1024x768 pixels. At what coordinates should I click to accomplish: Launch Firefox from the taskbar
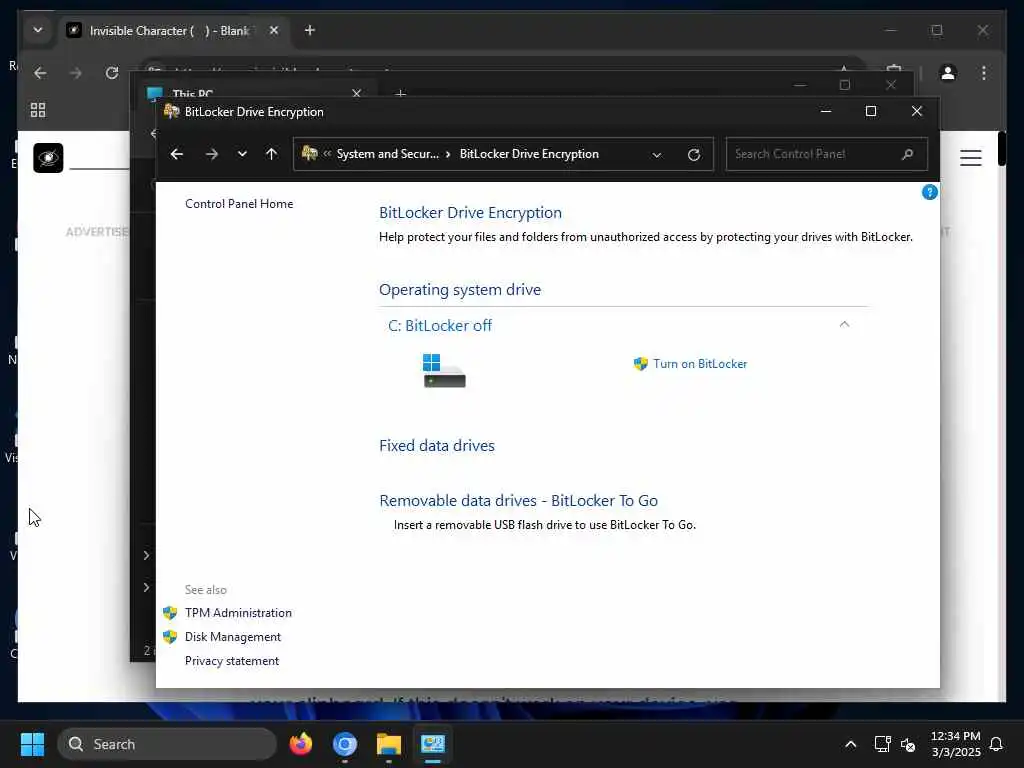(300, 744)
